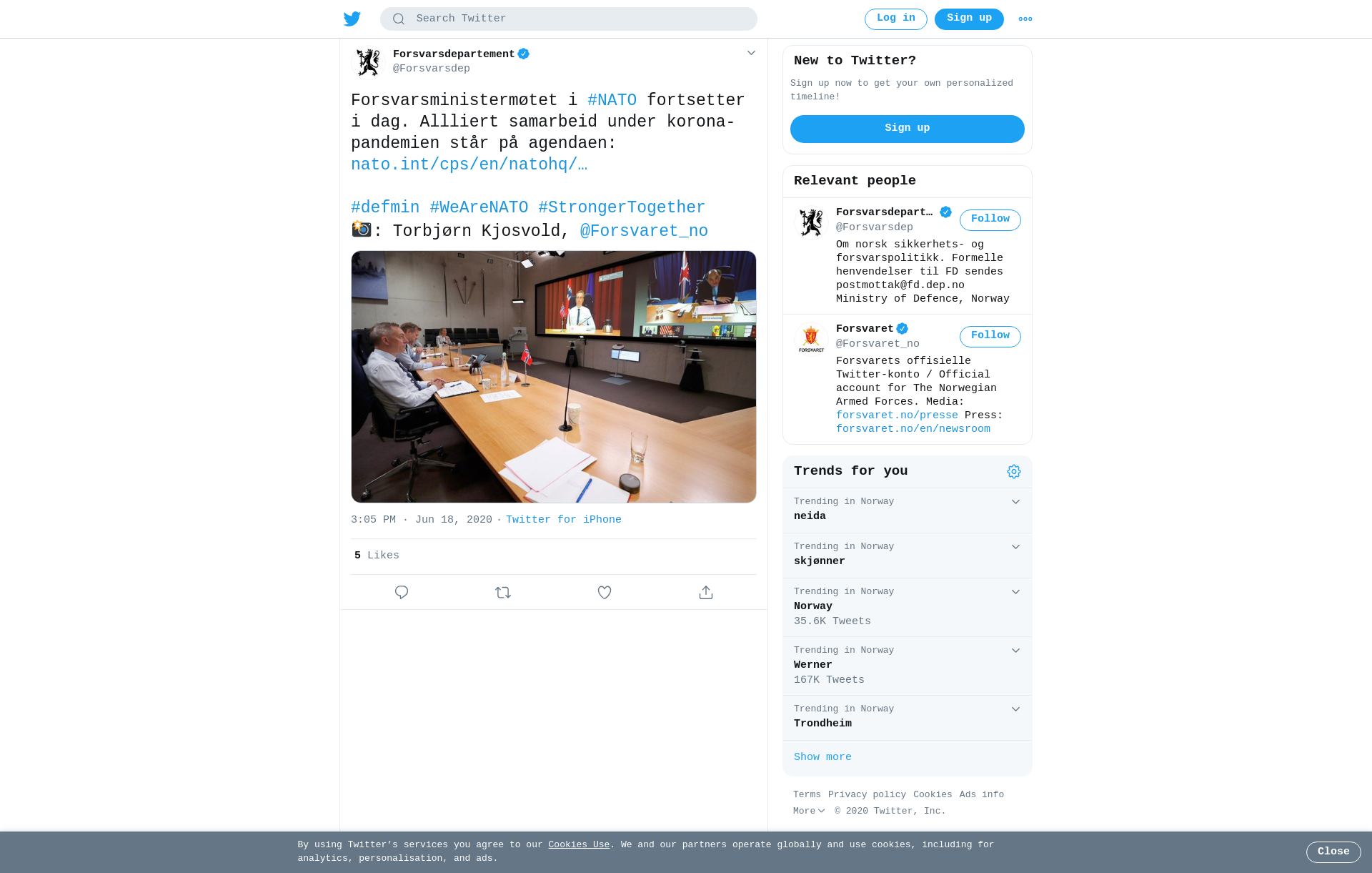Click the Twitter bird logo
Image resolution: width=1372 pixels, height=873 pixels.
click(352, 19)
